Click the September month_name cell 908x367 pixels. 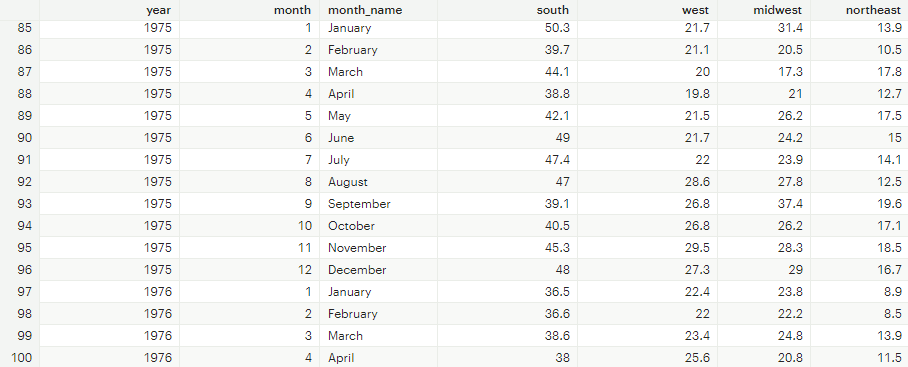click(359, 204)
